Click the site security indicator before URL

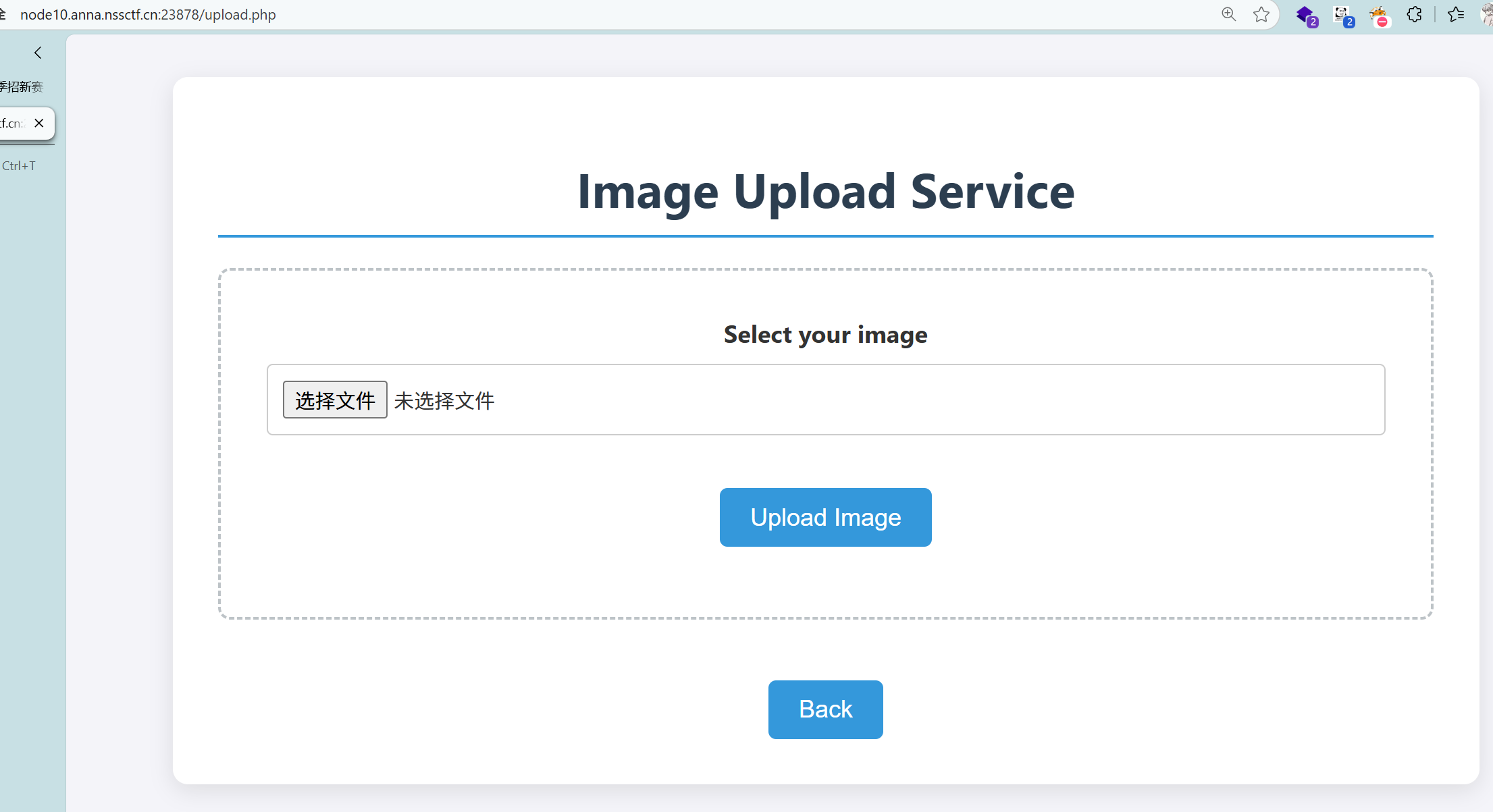coord(3,14)
